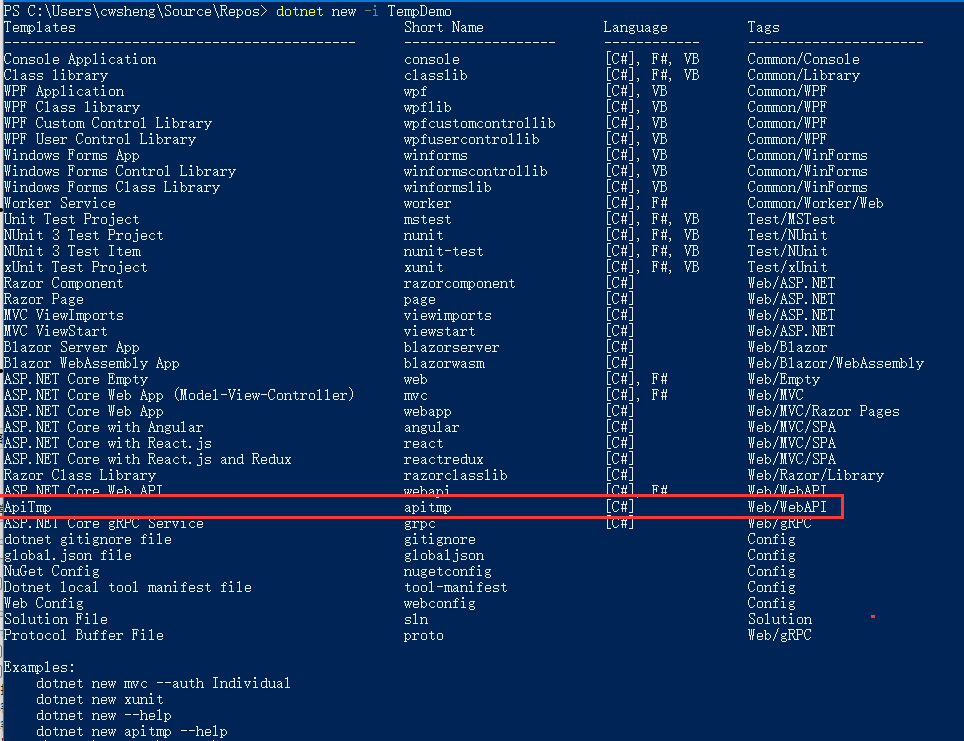Screen dimensions: 964x741
Task: Click the 'Worker Service' template name
Action: (60, 203)
